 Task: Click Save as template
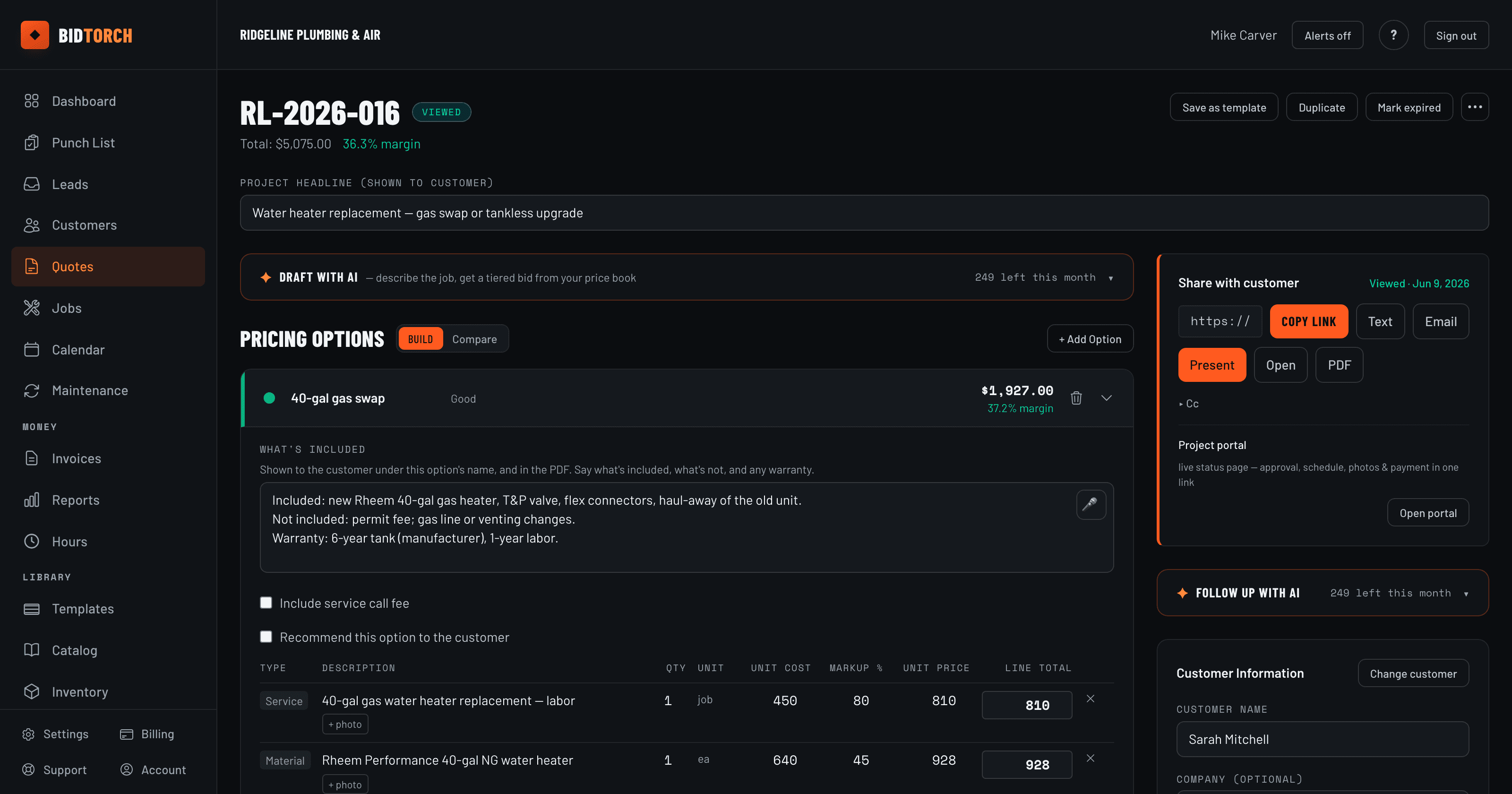point(1224,107)
